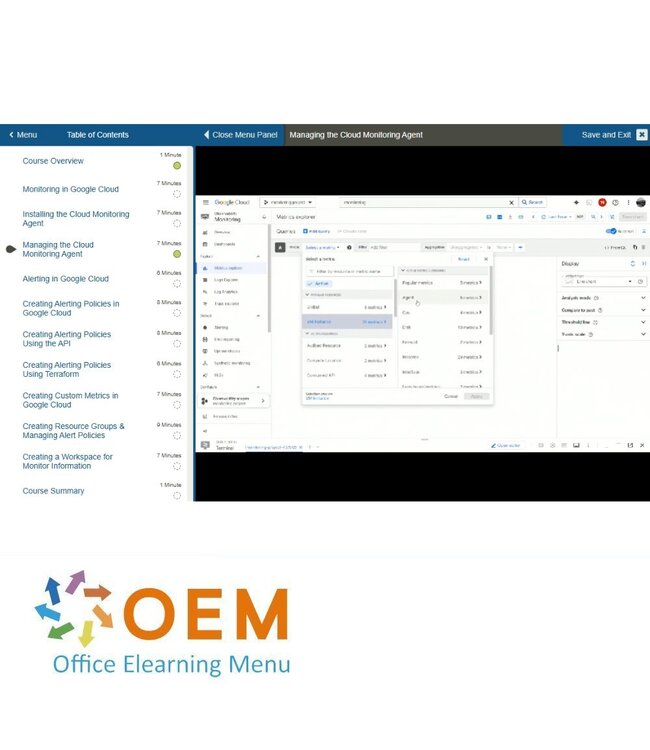Click Open editor pencil in terminal bar
The width and height of the screenshot is (650, 750).
tap(505, 445)
